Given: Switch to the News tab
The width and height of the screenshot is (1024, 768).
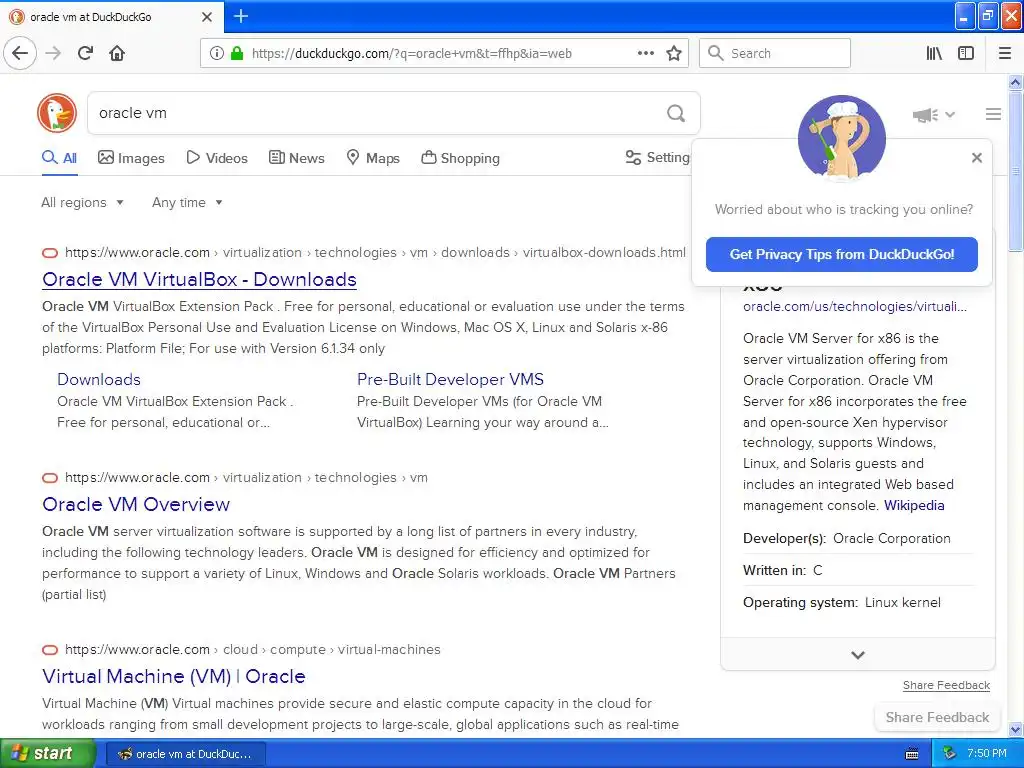Looking at the screenshot, I should 296,158.
